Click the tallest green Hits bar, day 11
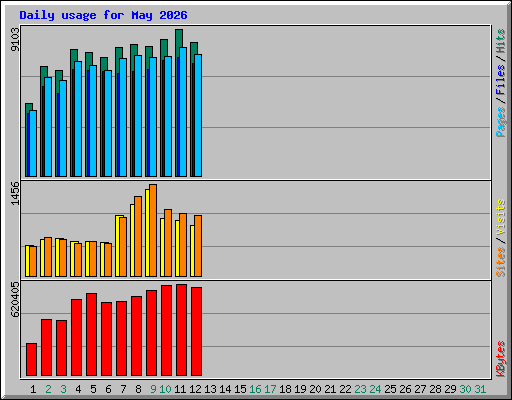512x400 pixels. point(179,38)
